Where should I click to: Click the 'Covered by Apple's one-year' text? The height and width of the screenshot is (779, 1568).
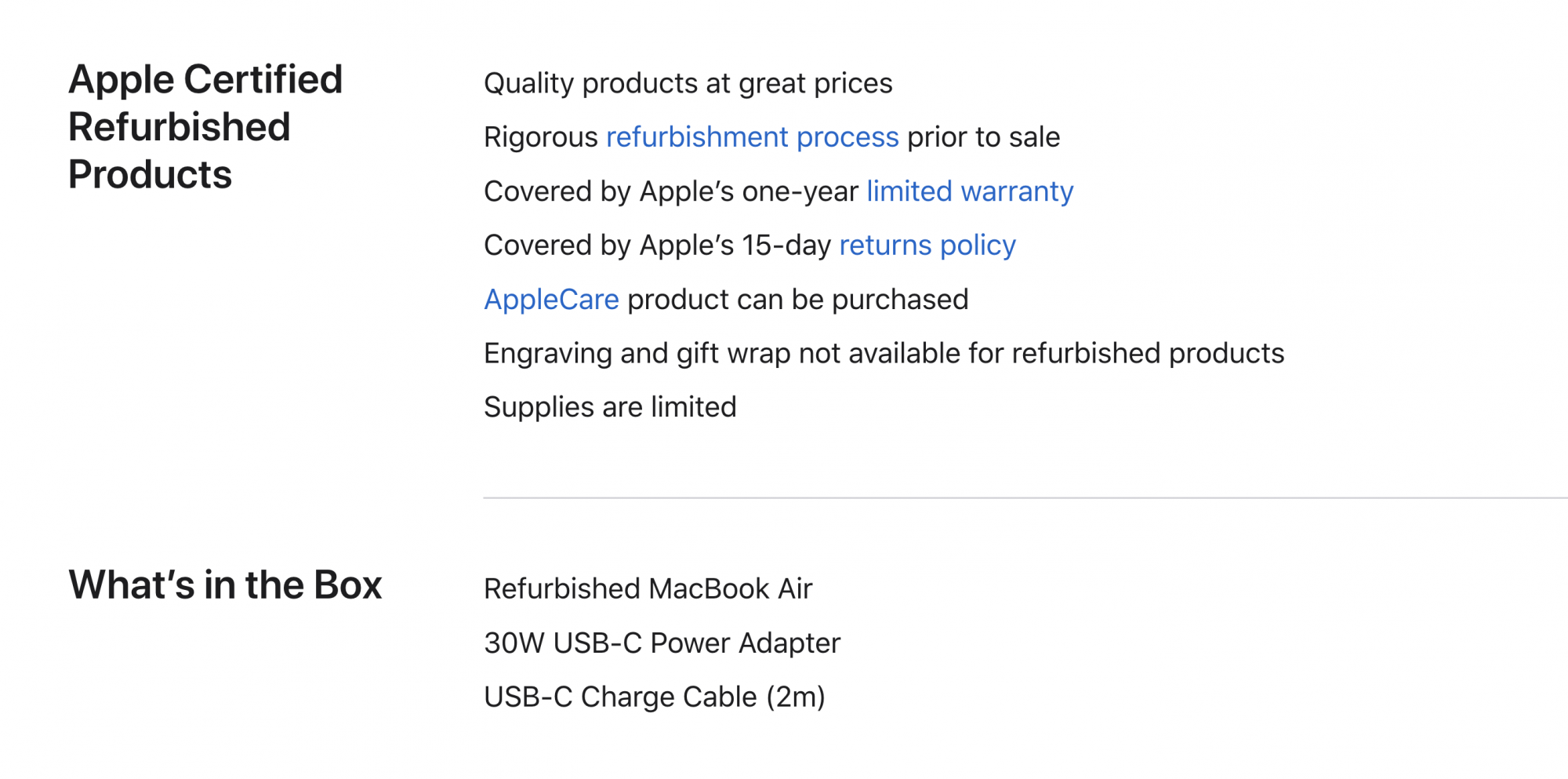coord(670,191)
